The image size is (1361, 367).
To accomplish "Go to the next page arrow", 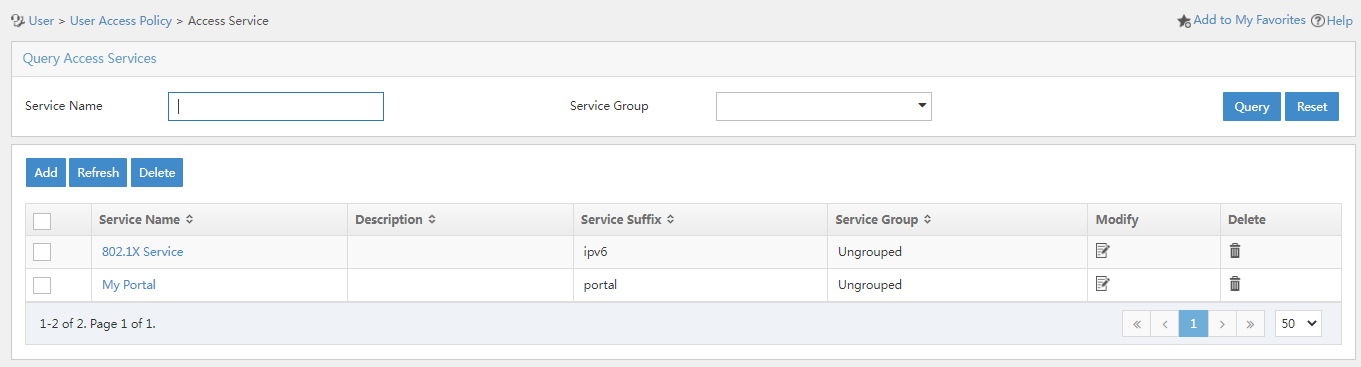I will (1222, 324).
